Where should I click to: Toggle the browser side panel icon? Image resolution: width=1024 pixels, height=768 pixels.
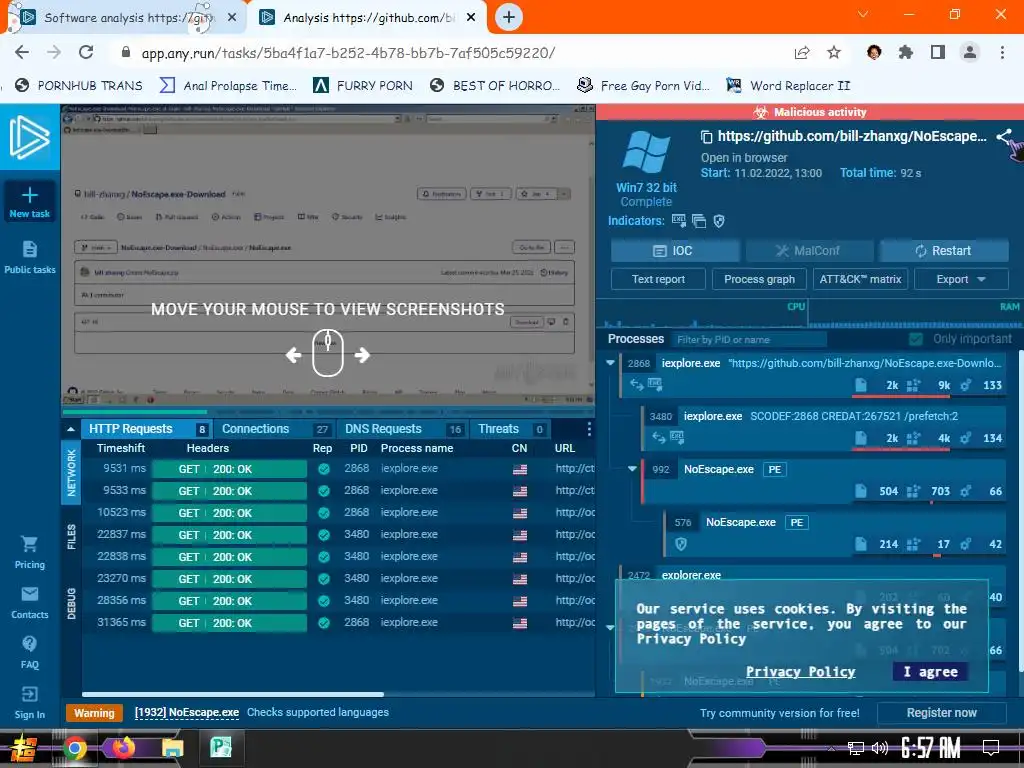click(938, 52)
